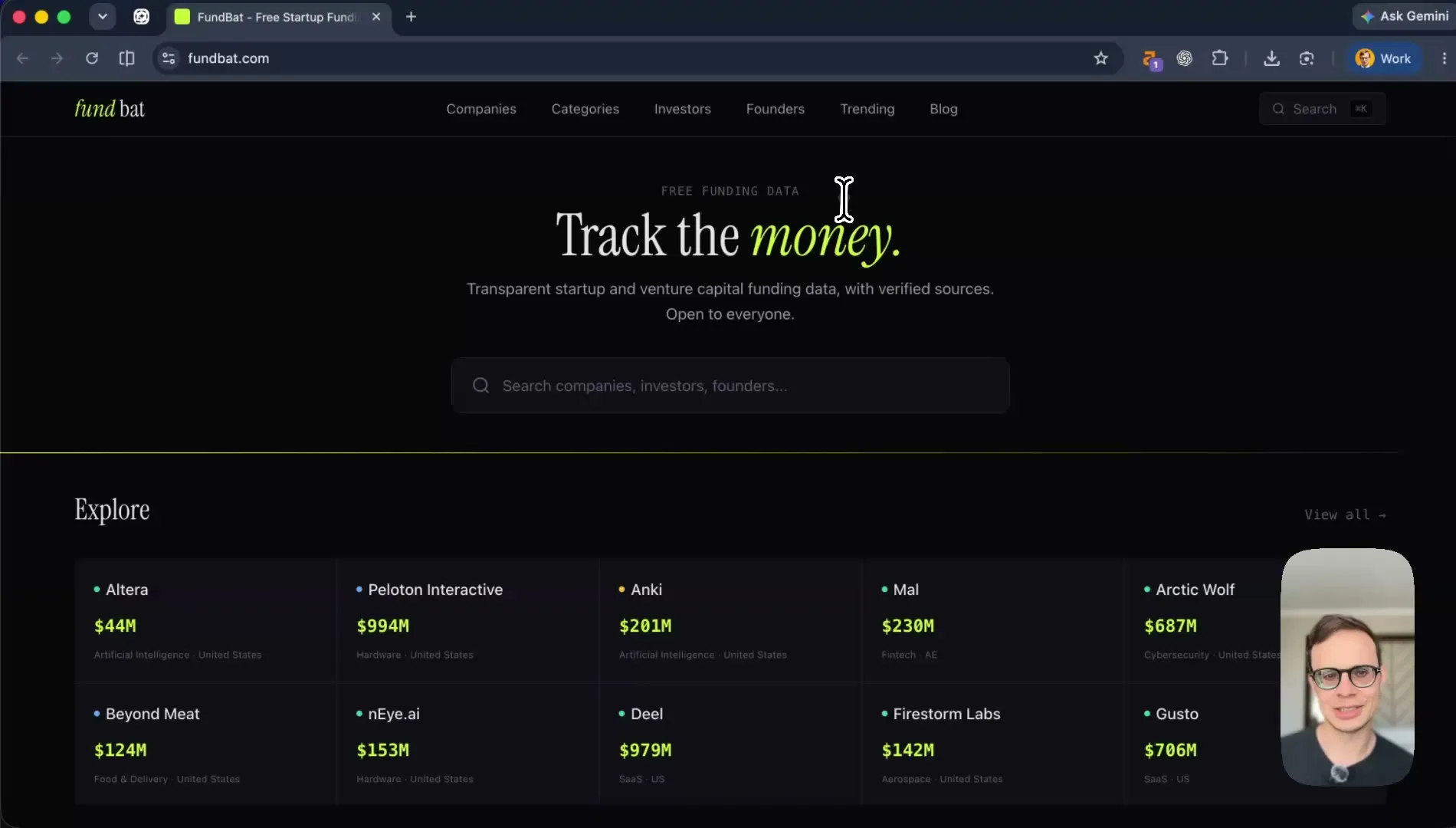The image size is (1456, 828).
Task: Bookmark this page with the star icon
Action: coord(1101,58)
